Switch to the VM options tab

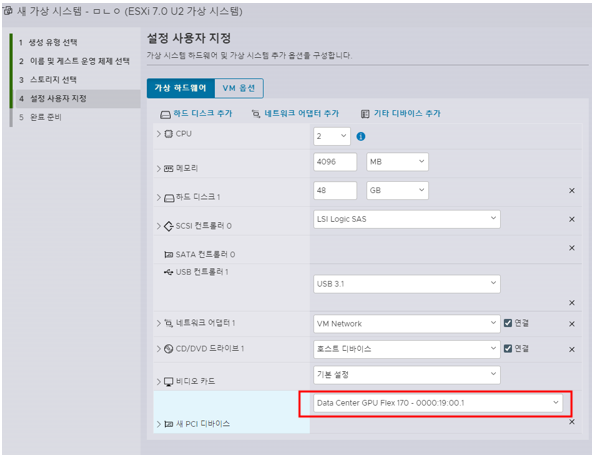click(239, 88)
